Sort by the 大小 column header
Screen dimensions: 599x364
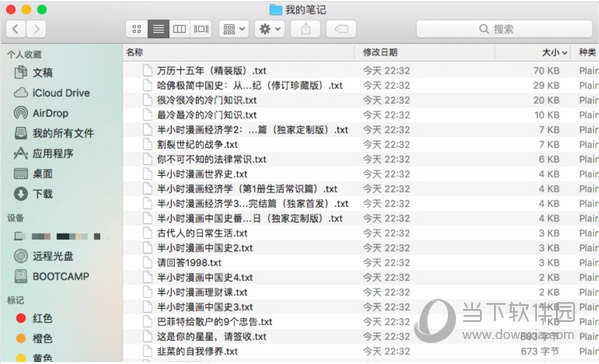(550, 52)
